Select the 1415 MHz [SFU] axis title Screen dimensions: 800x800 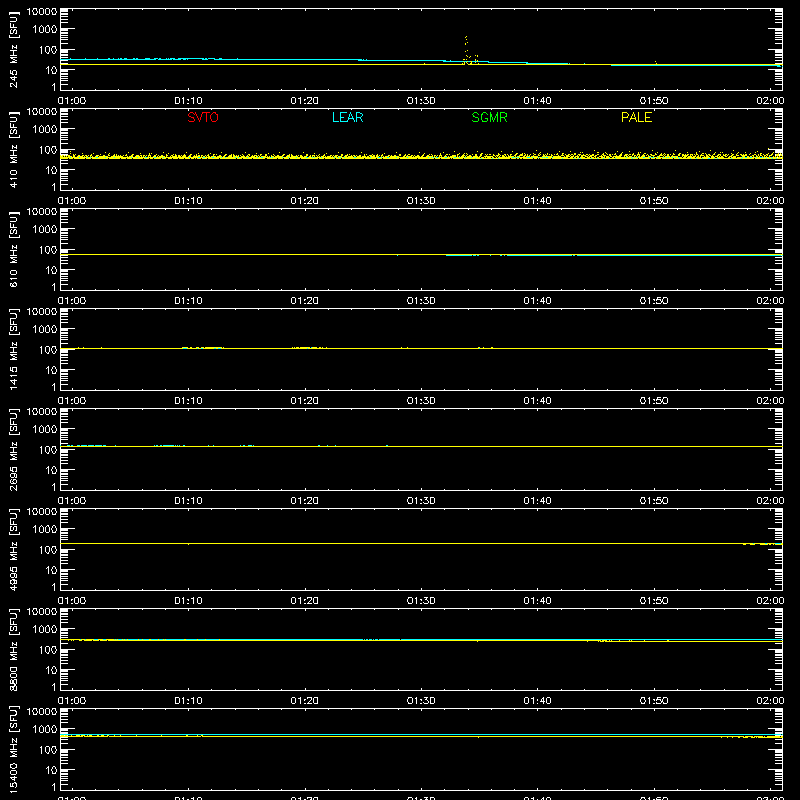click(x=13, y=349)
